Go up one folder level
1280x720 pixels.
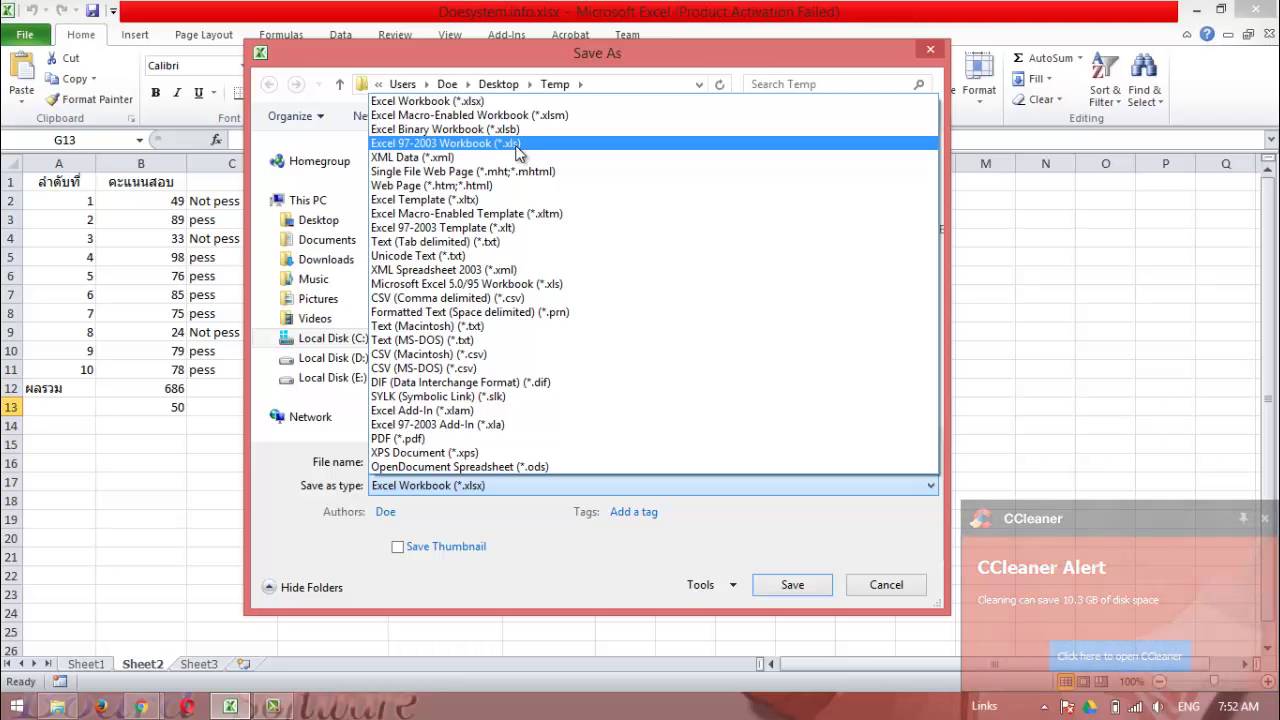(340, 84)
